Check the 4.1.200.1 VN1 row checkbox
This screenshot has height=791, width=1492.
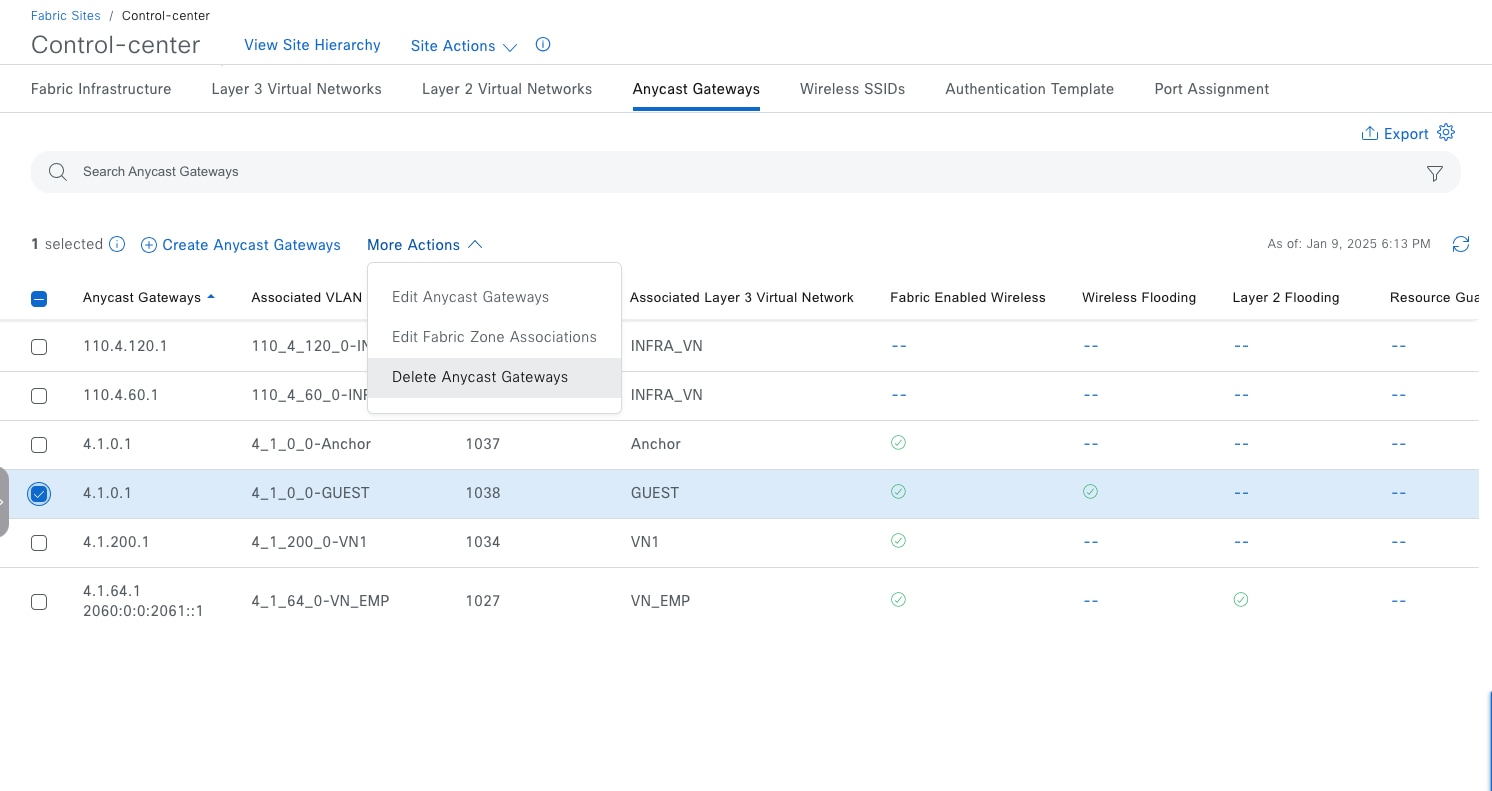39,543
